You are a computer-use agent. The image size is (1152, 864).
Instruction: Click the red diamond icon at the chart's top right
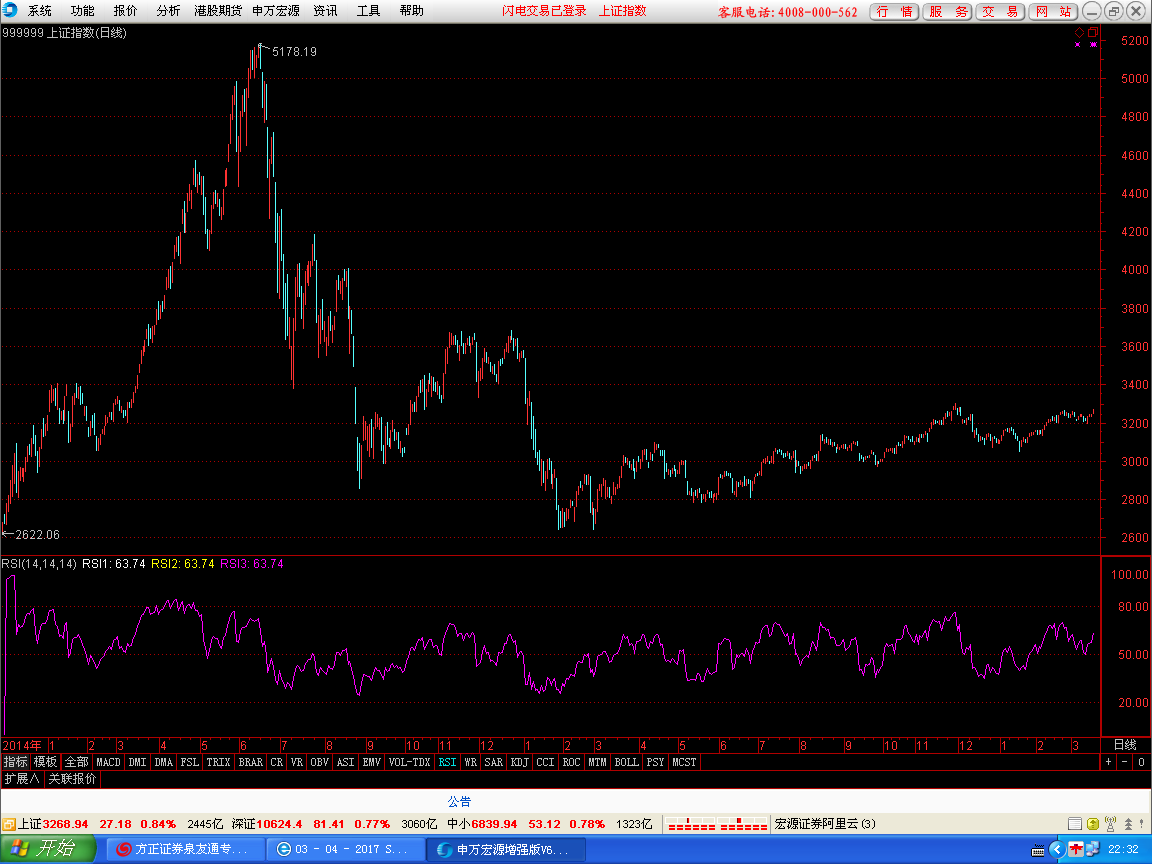(1079, 32)
